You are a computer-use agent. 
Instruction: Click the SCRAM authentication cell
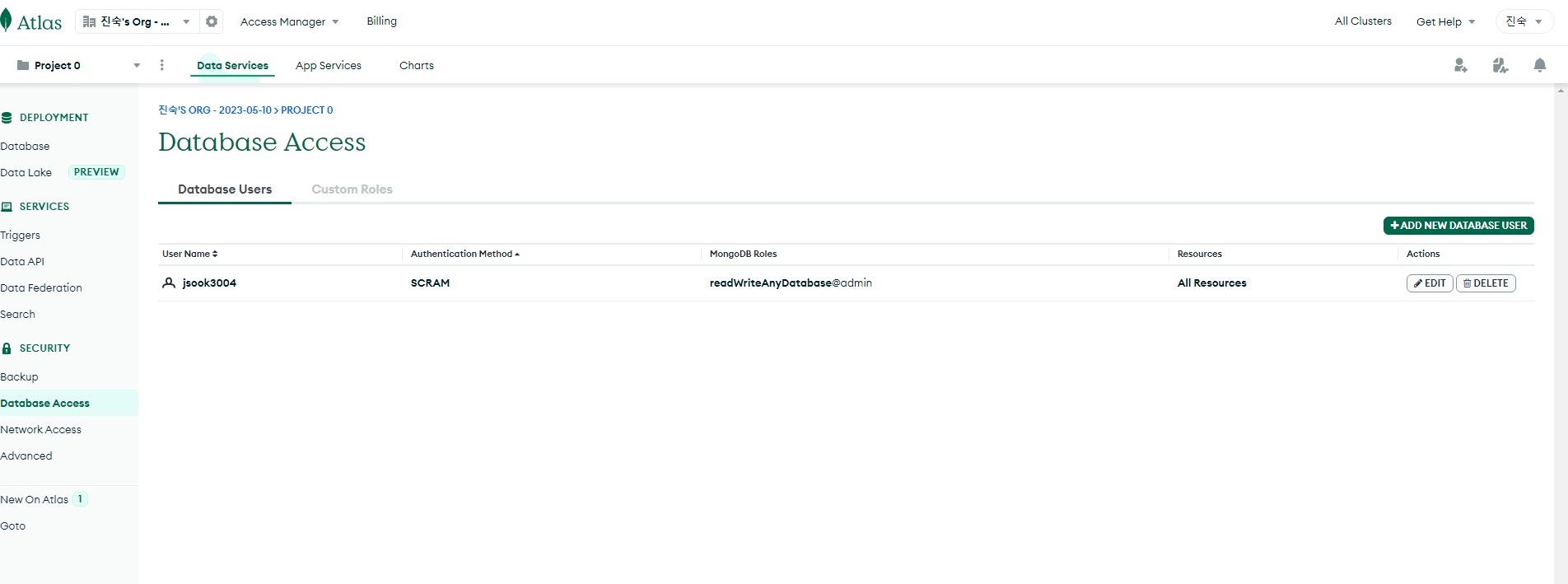pos(430,283)
